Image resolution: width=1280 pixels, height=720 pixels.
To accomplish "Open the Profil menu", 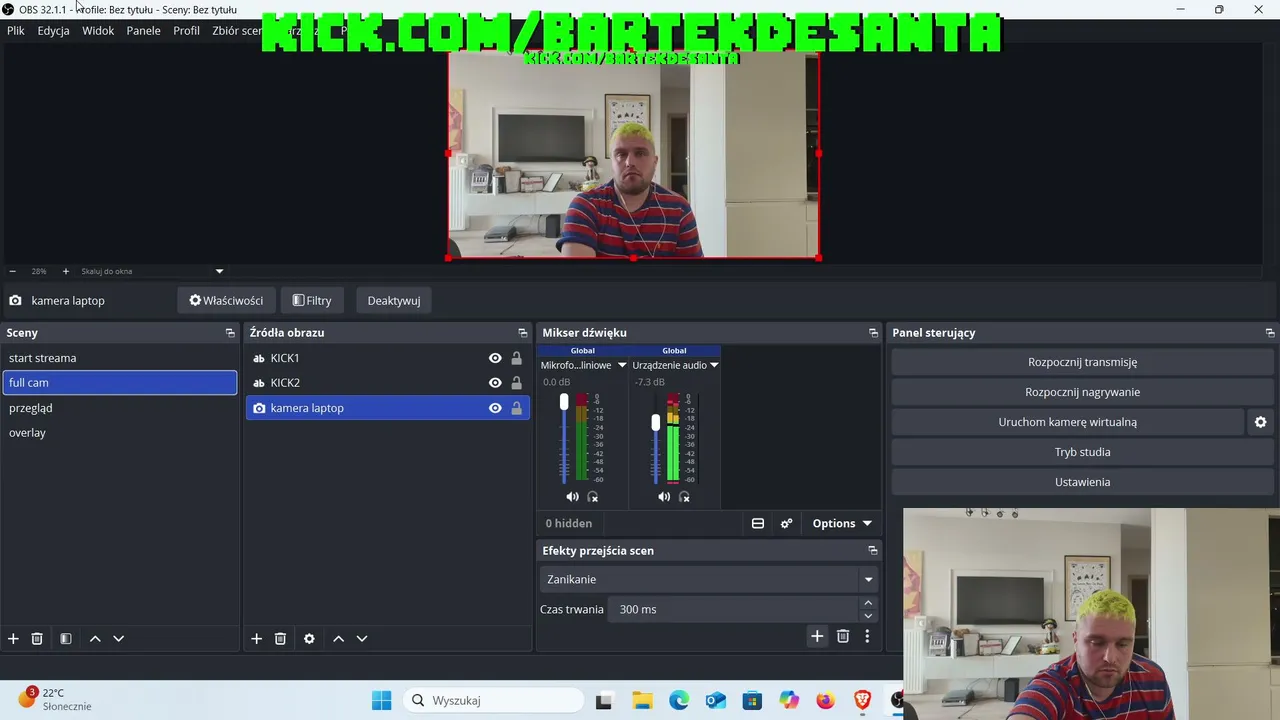I will 187,31.
